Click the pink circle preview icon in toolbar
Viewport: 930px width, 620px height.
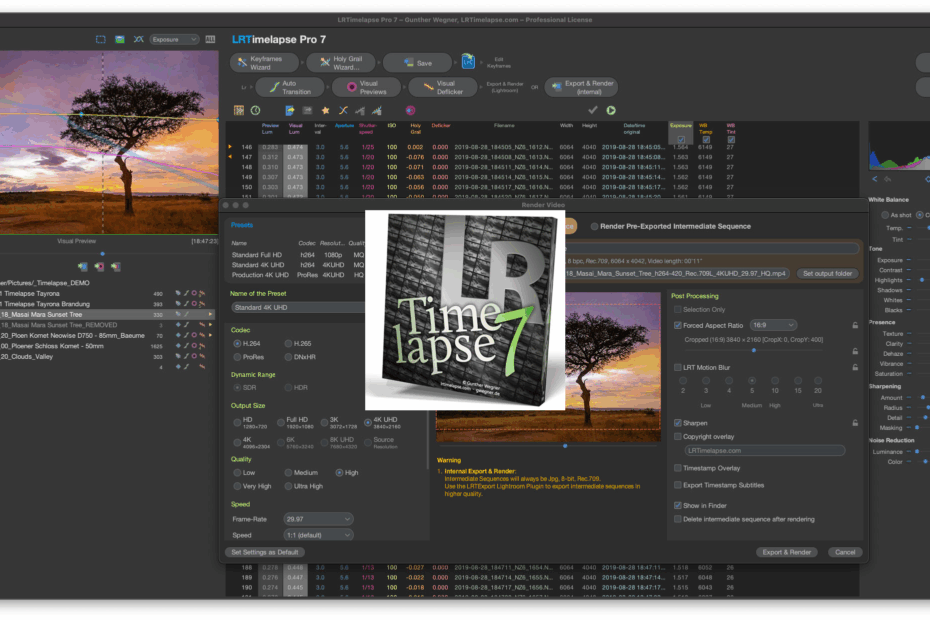click(x=410, y=110)
